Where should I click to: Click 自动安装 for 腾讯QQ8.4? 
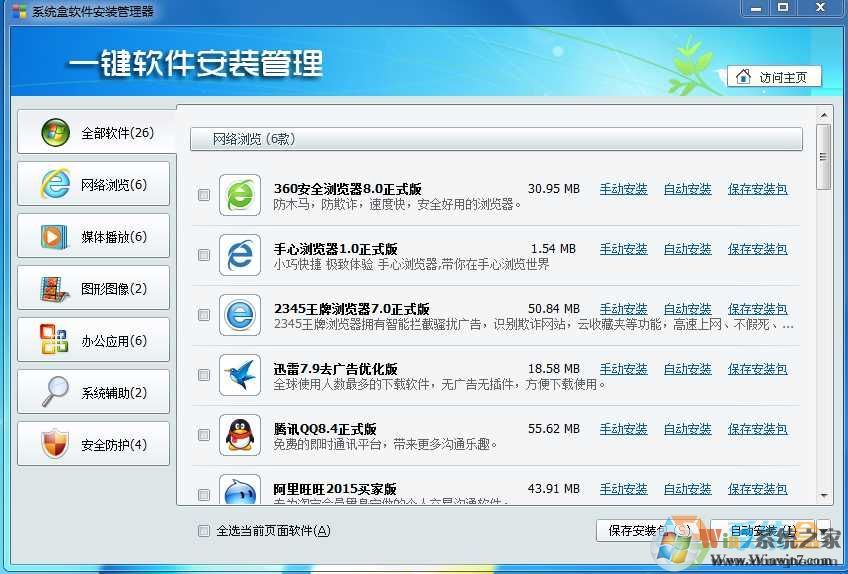pos(687,429)
